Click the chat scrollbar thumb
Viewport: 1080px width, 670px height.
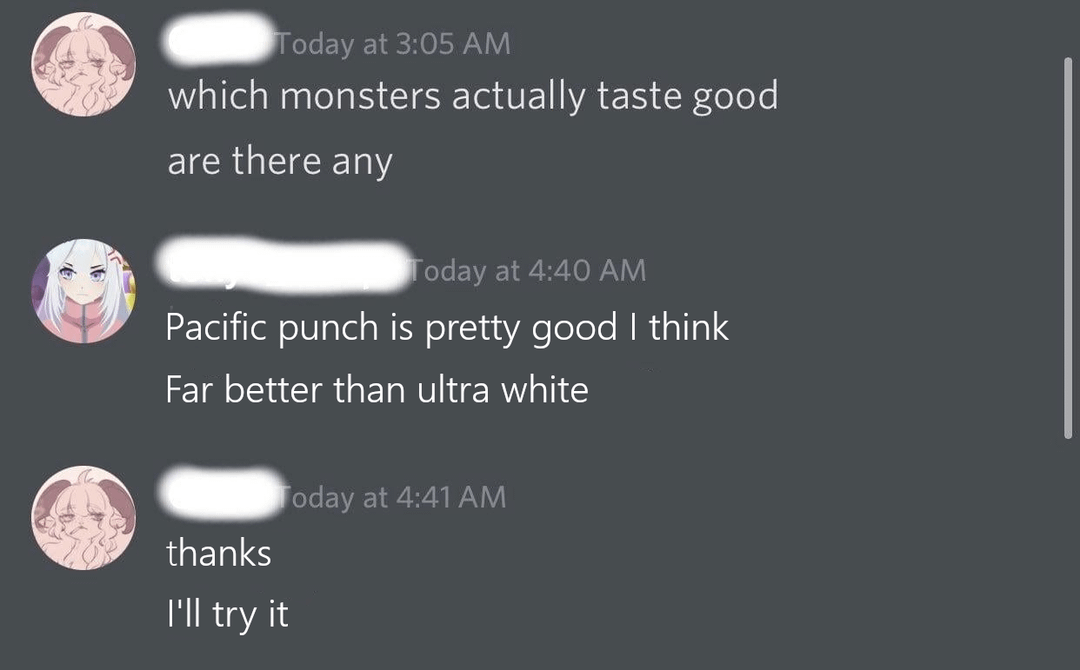pyautogui.click(x=1068, y=248)
